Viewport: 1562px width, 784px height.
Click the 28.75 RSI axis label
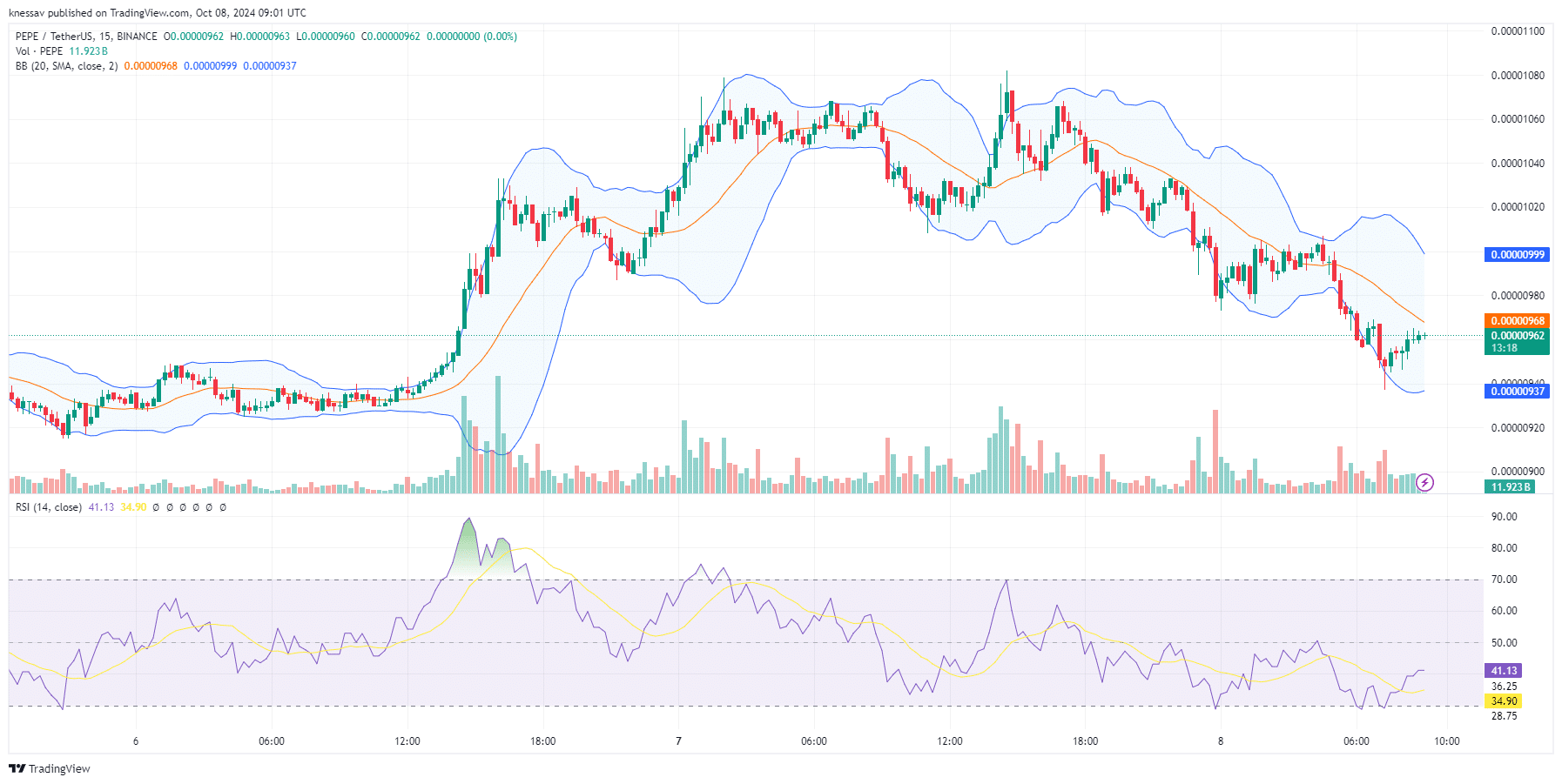click(1504, 716)
